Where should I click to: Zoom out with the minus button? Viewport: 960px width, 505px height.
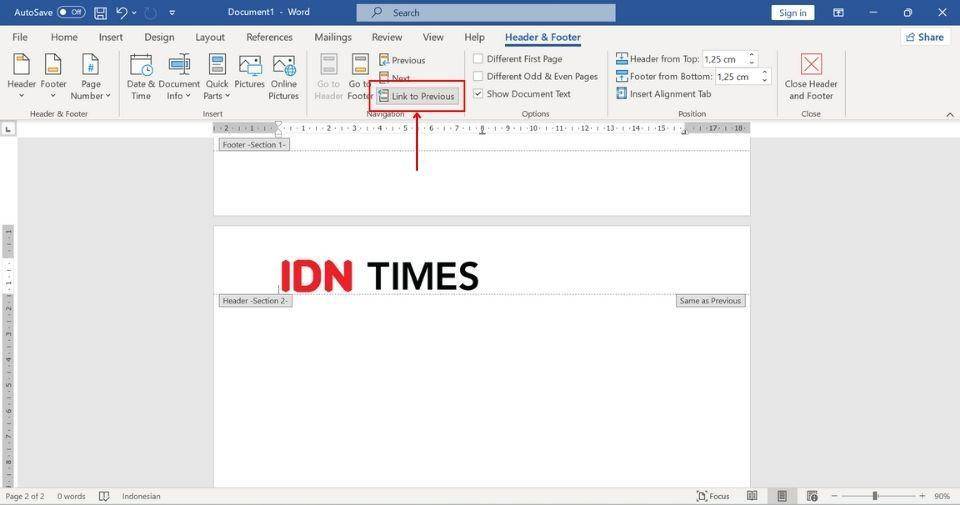pyautogui.click(x=834, y=496)
